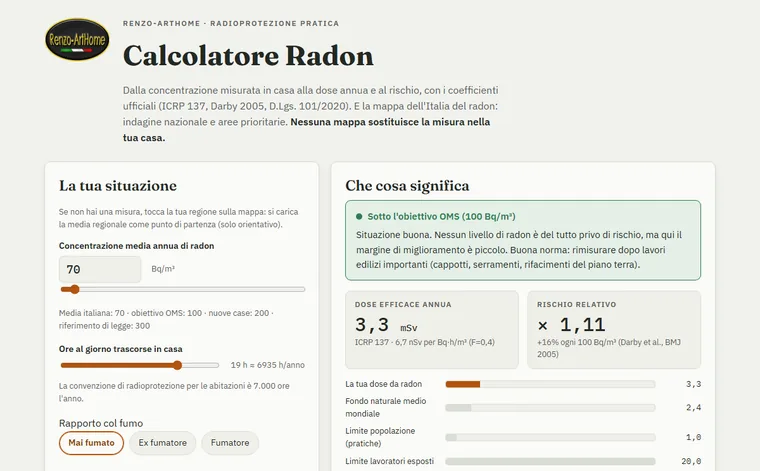Click the 'RENZO-ARTHOME · RADIOPROTEZIONE PRATICA' header text
Viewport: 760px width, 471px height.
tap(231, 23)
